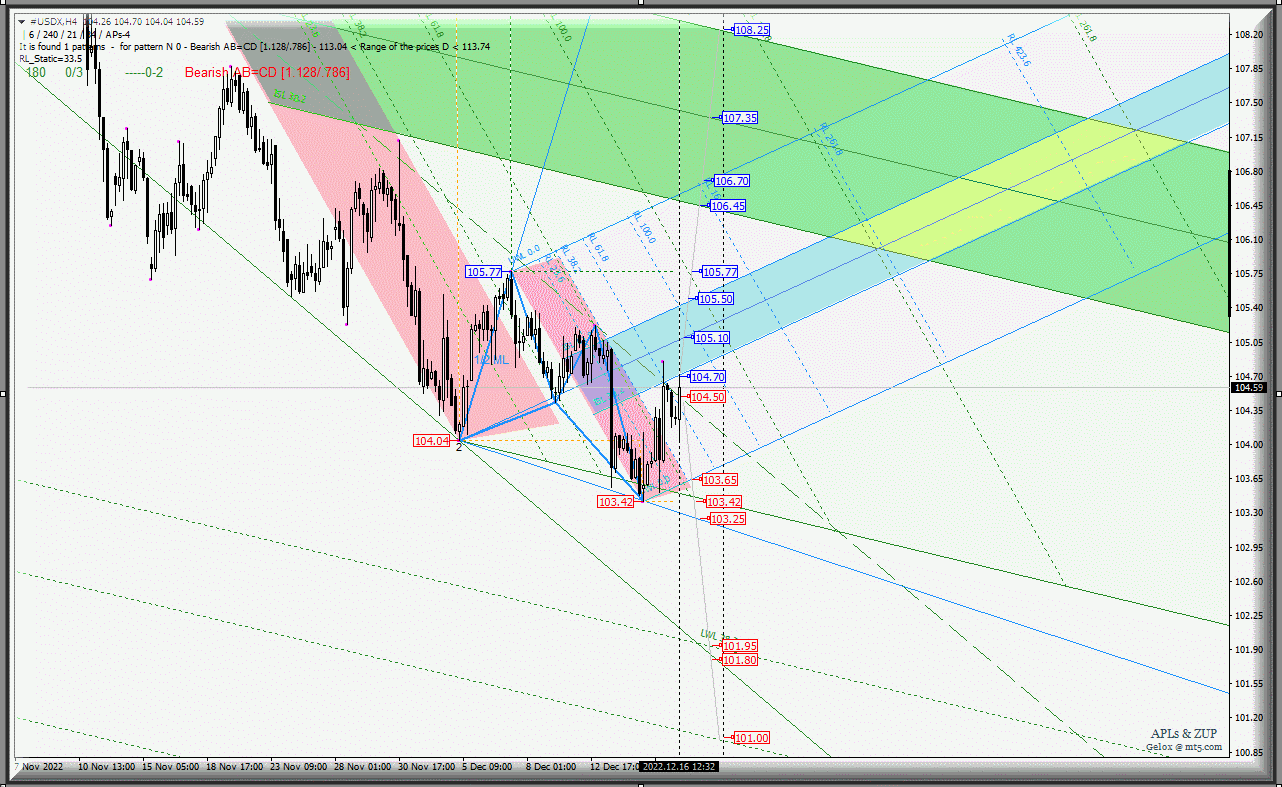Screen dimensions: 1282x787
Task: Select the 2022.12.16 12:32 time marker
Action: 680,767
